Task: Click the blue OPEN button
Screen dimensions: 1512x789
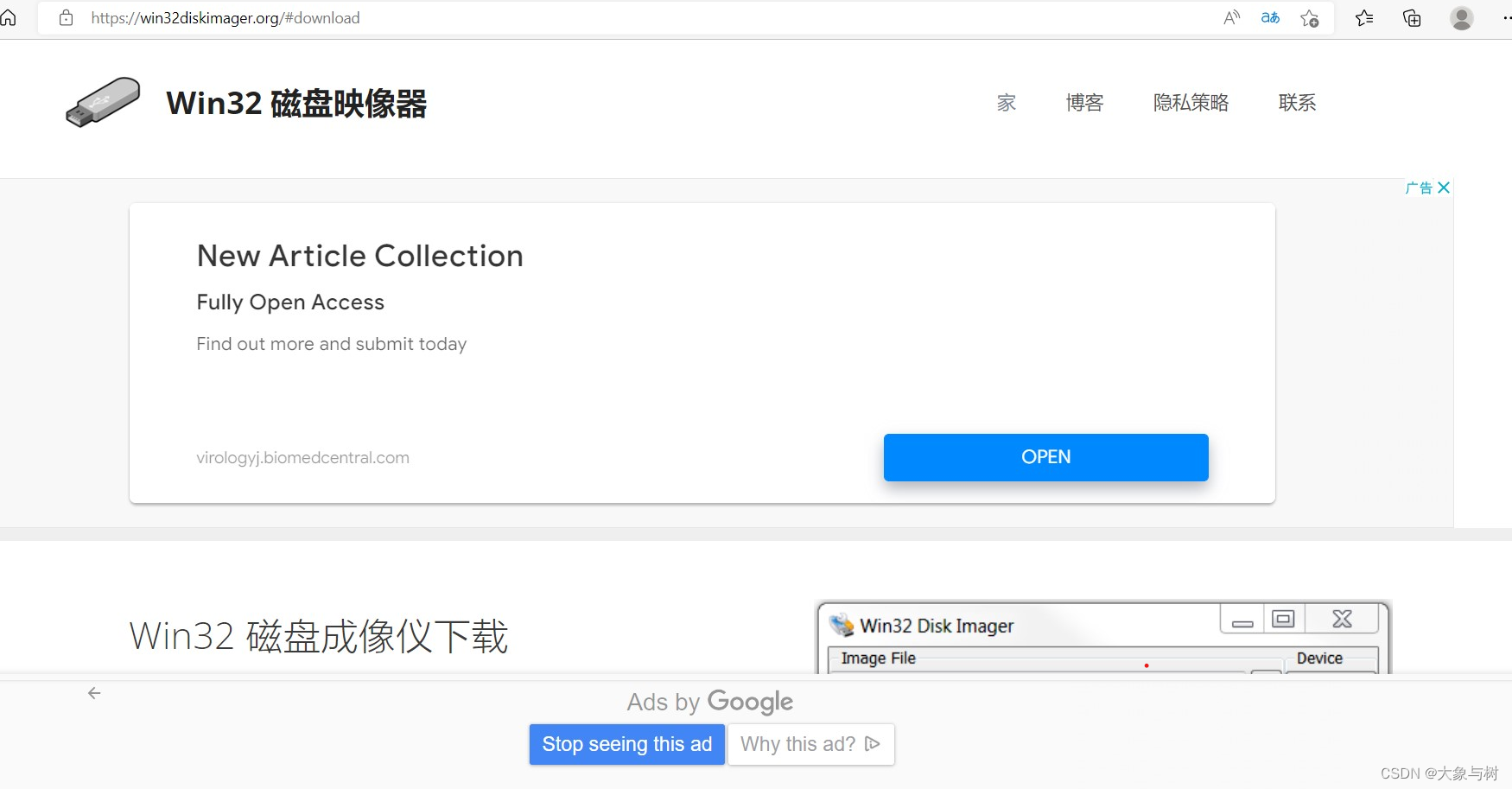Action: [1045, 457]
